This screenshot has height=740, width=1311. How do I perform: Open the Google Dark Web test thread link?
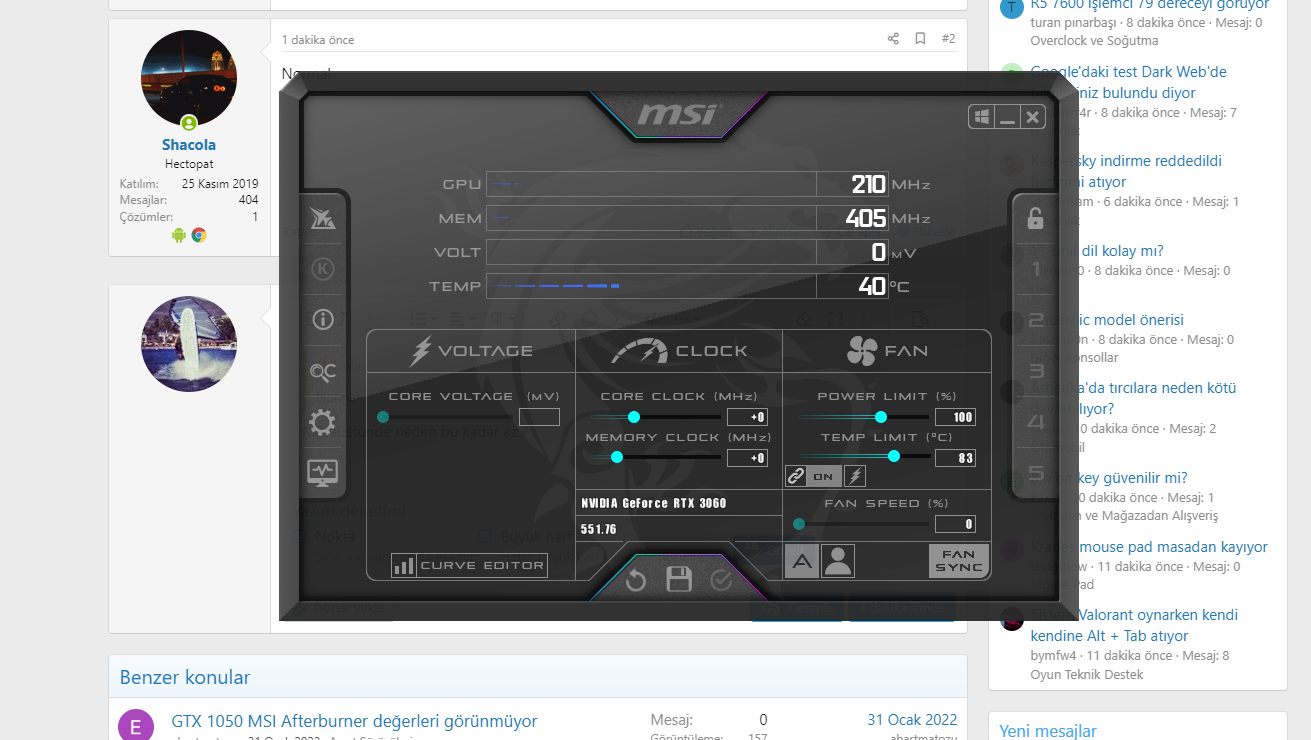[1128, 82]
